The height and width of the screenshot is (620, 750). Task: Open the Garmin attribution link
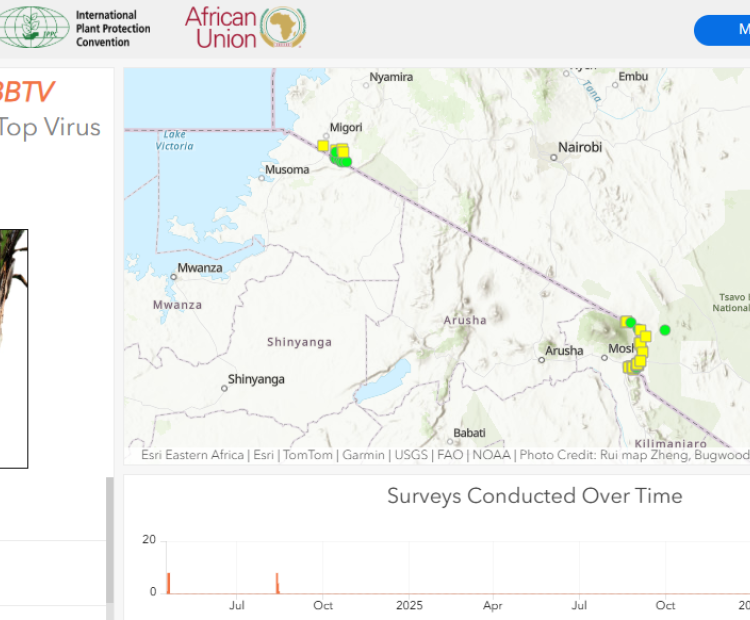[363, 455]
